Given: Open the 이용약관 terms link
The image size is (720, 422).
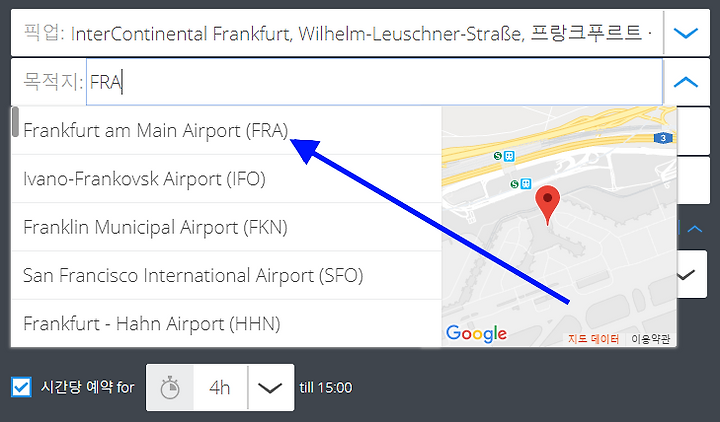Looking at the screenshot, I should [x=650, y=339].
